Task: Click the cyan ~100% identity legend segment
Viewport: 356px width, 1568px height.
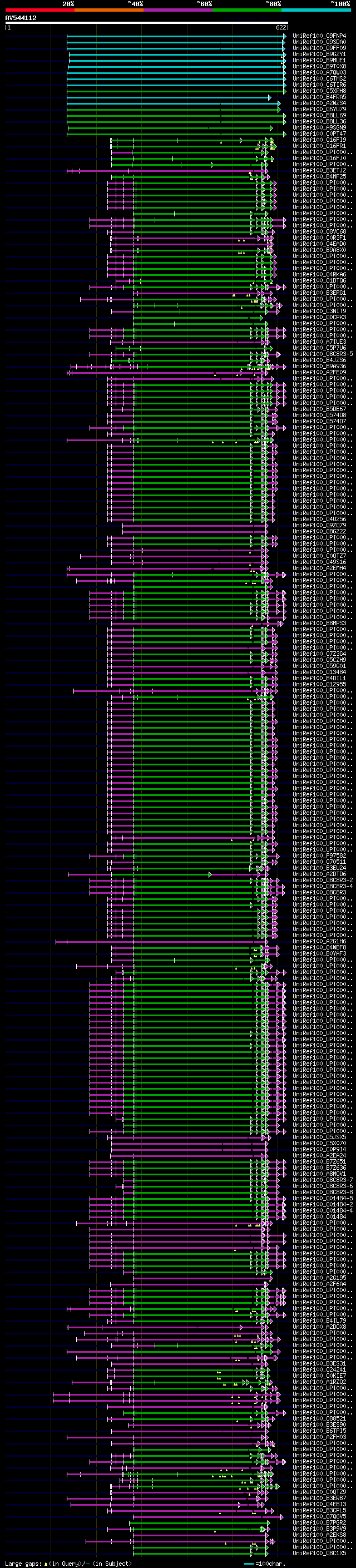Action: pos(316,10)
